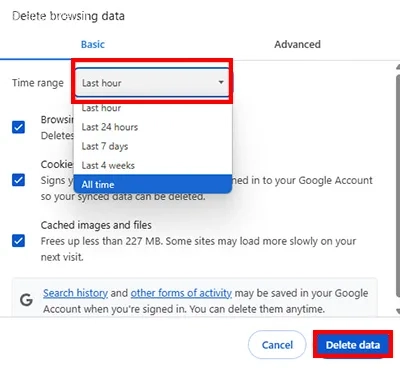Choose Last hour from the time list

click(x=153, y=108)
